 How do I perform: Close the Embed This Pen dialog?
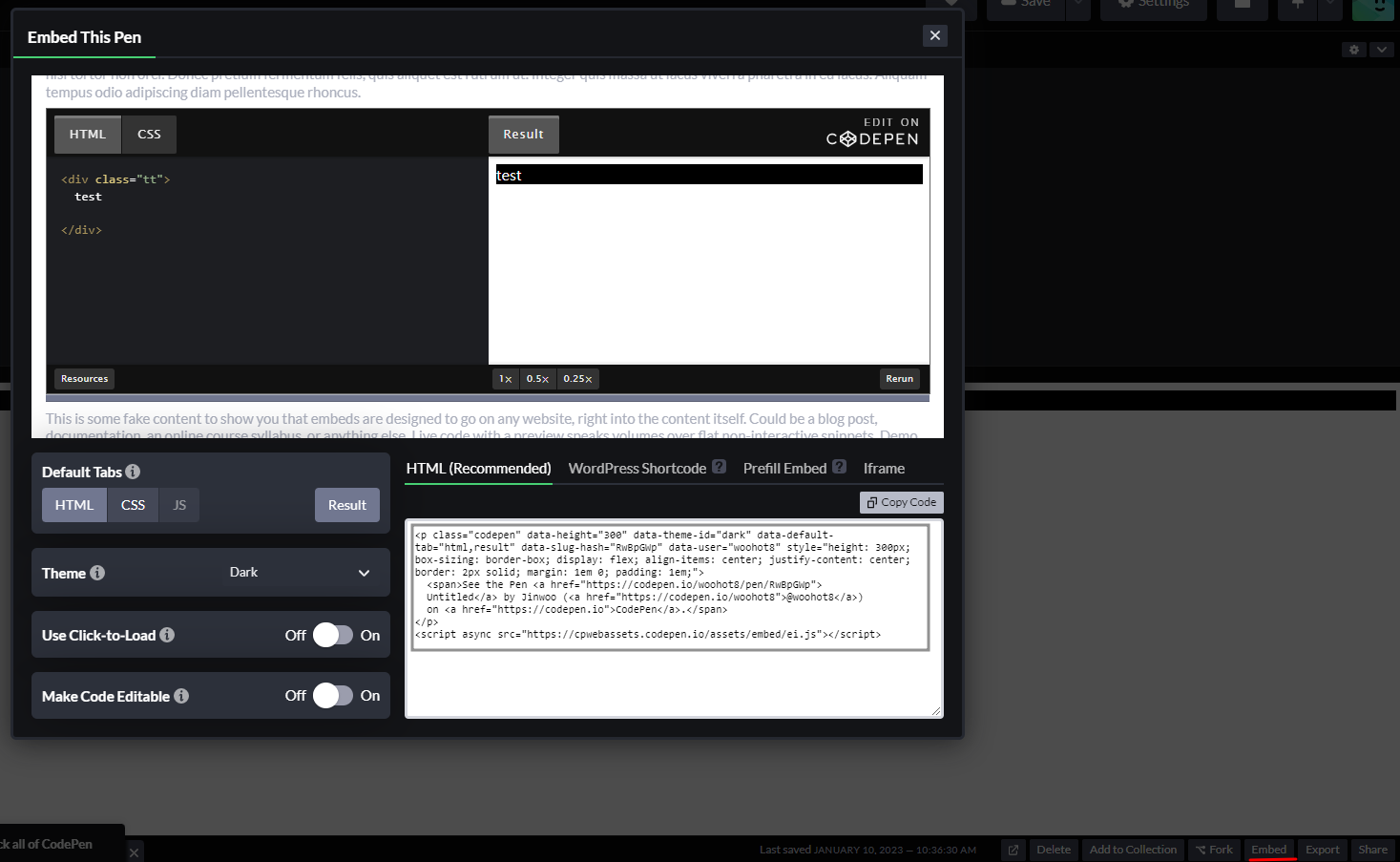[x=935, y=35]
